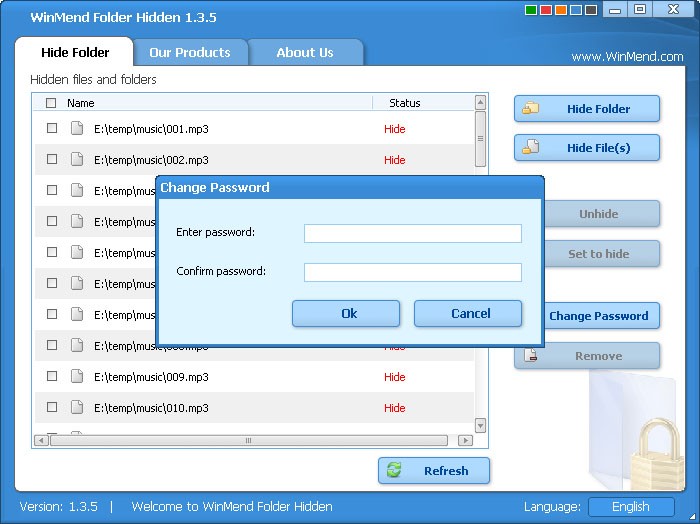Confirm the dialog with Ok
Image resolution: width=700 pixels, height=524 pixels.
tap(346, 313)
